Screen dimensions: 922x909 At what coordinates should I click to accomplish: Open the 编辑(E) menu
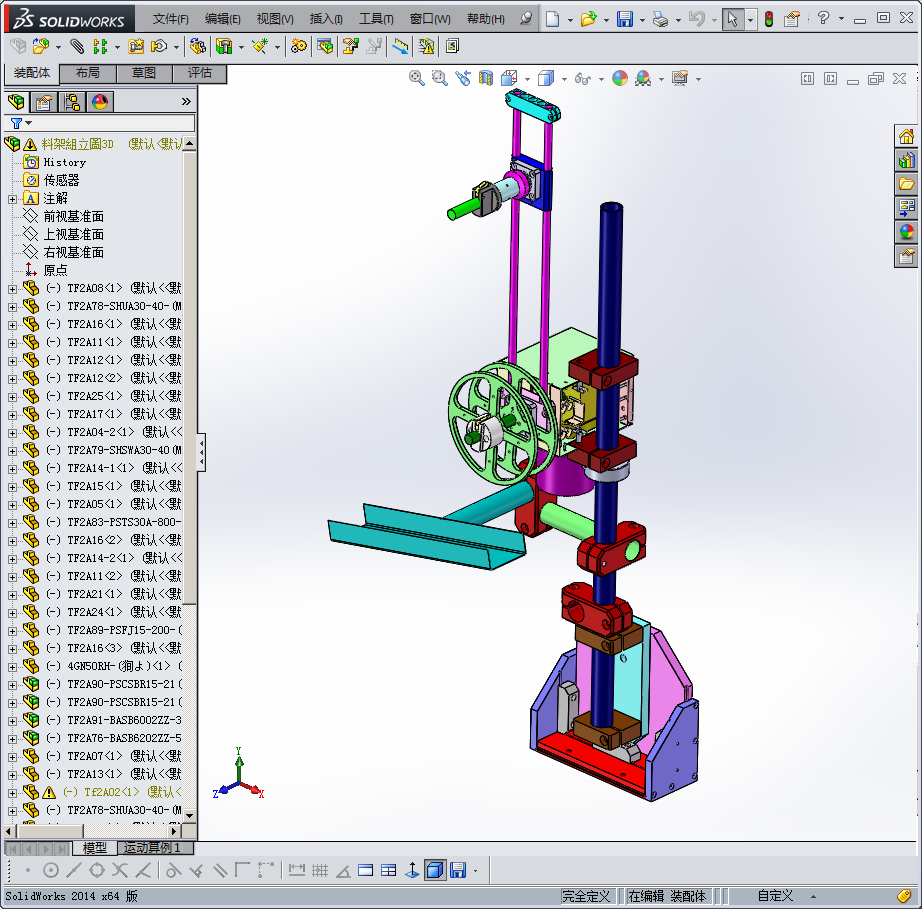pos(222,19)
